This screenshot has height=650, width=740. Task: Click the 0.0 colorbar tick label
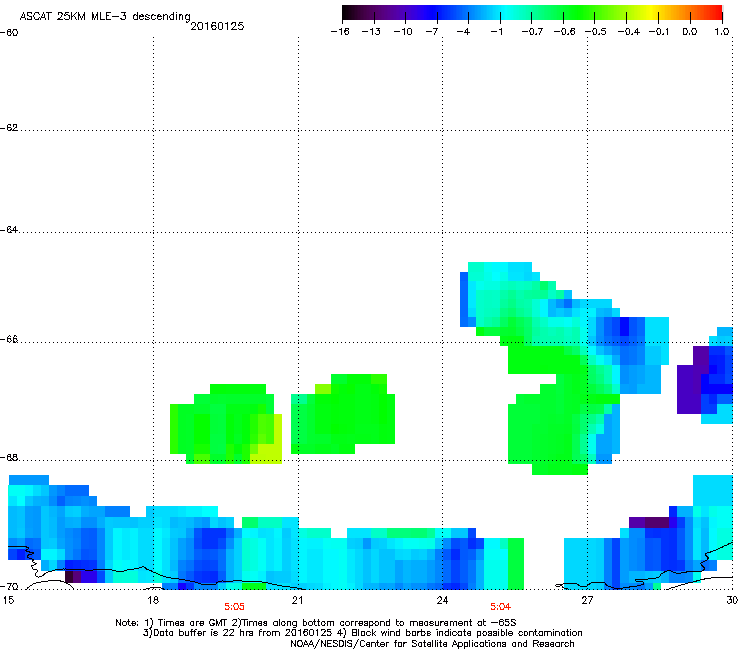coord(690,32)
